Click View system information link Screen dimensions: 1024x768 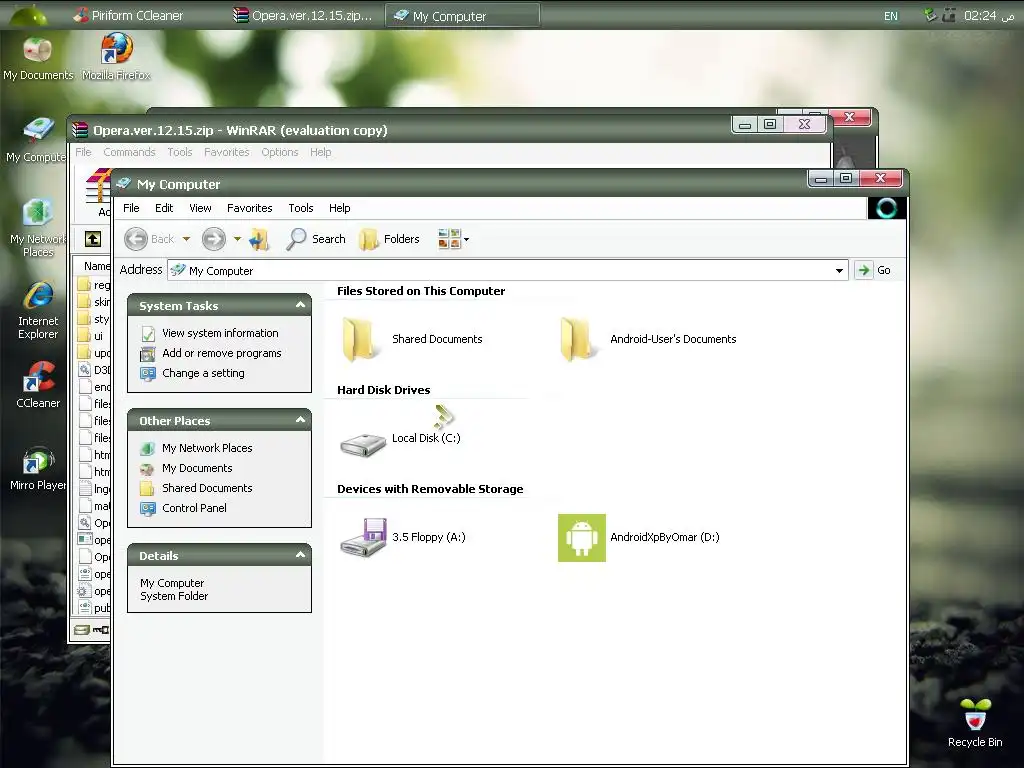click(220, 333)
